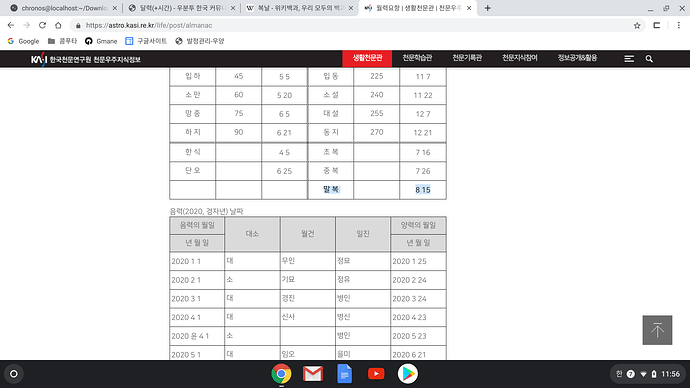Launch YouTube from the shelf
690x388 pixels.
pos(376,374)
